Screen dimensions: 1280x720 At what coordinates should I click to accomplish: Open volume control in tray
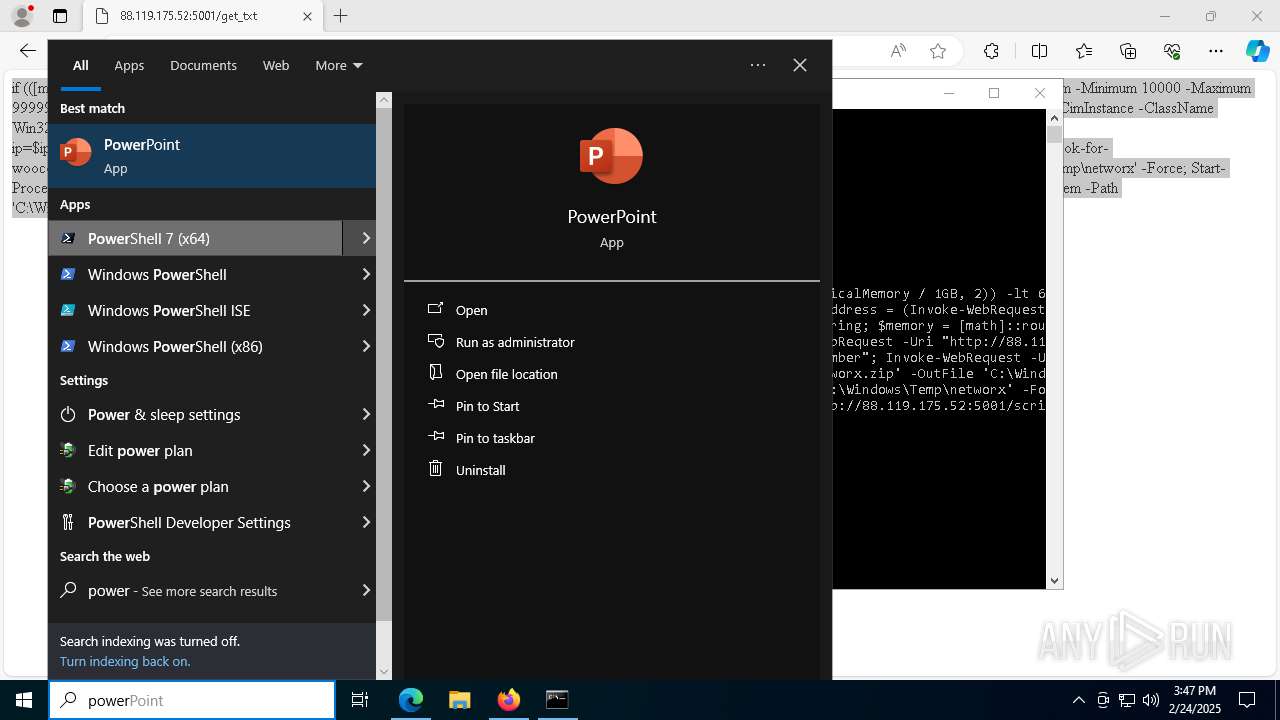(x=1151, y=700)
